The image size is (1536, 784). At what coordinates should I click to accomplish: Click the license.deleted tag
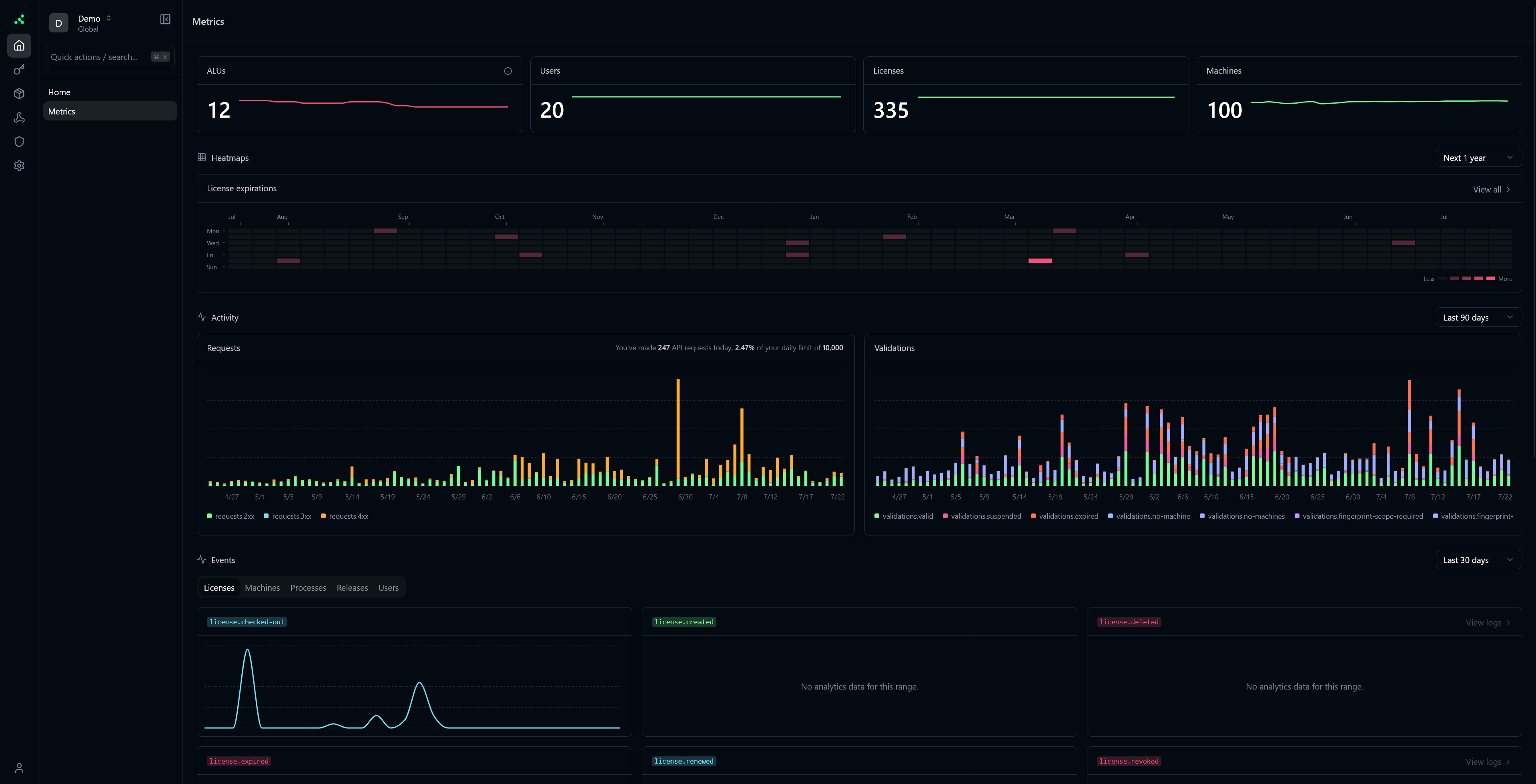[x=1129, y=622]
